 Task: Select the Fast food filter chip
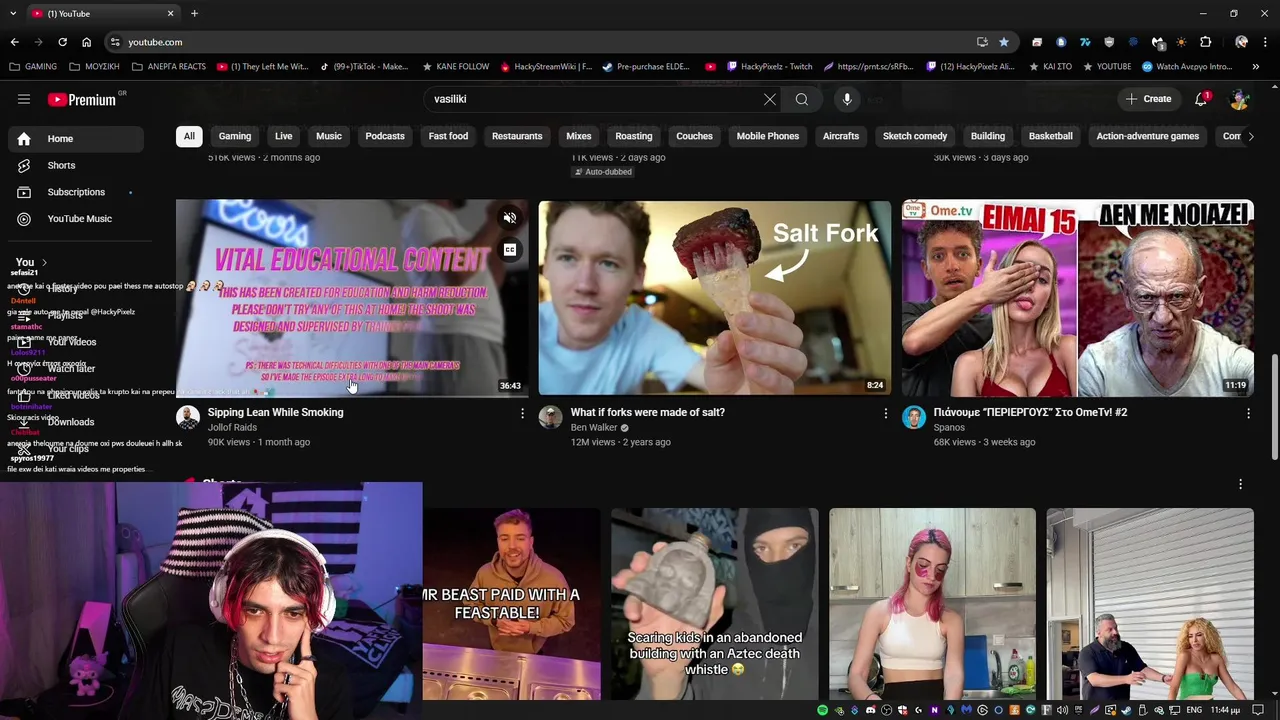[x=448, y=136]
